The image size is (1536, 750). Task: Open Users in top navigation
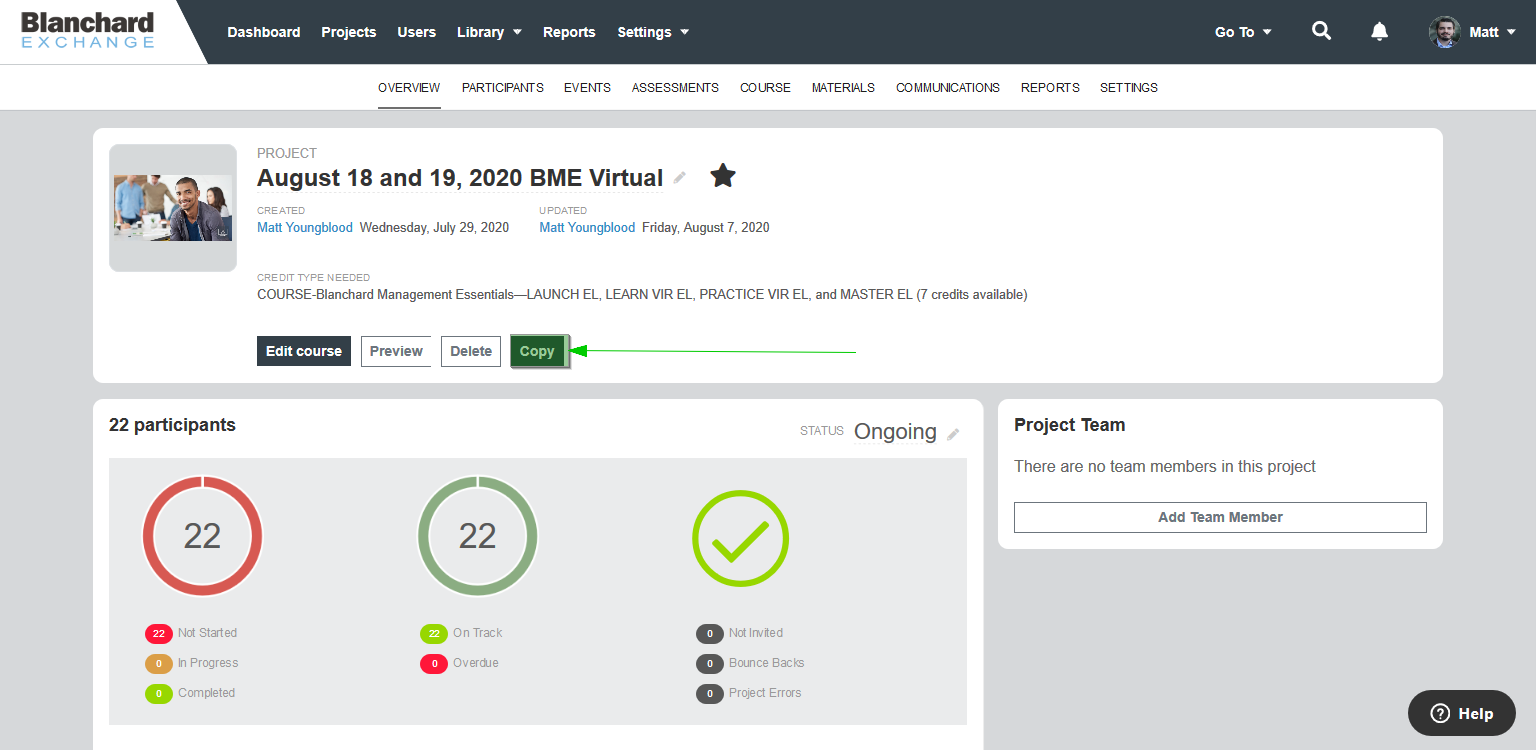pos(416,32)
